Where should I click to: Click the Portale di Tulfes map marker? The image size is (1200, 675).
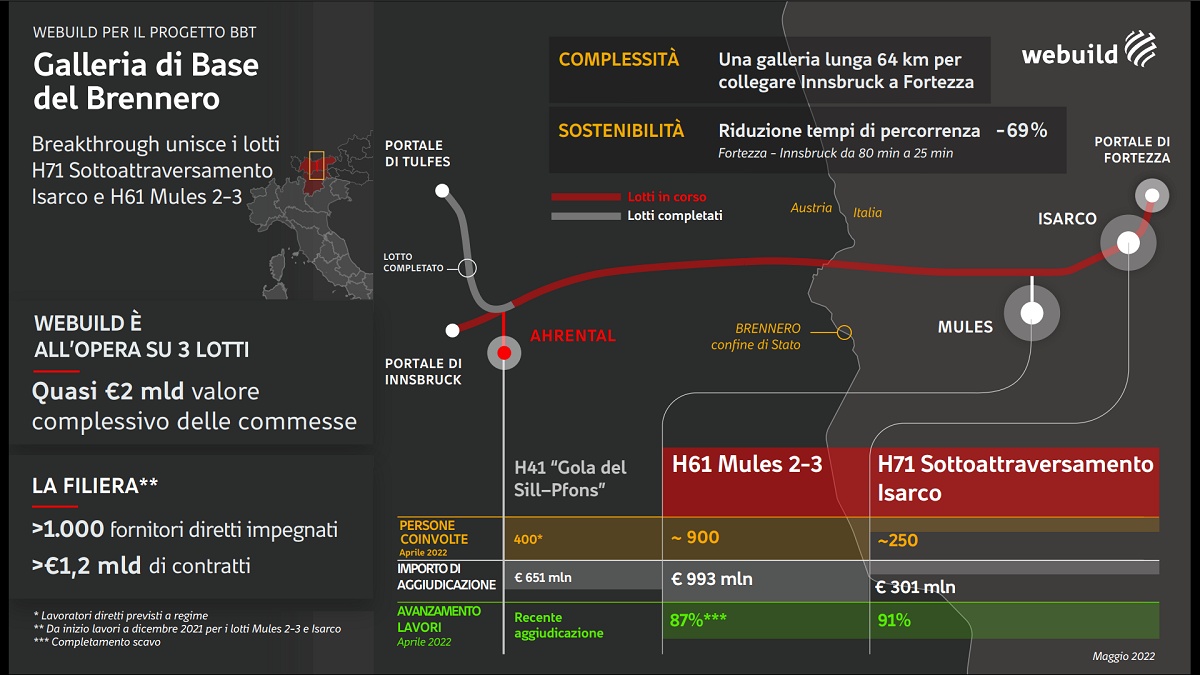442,190
